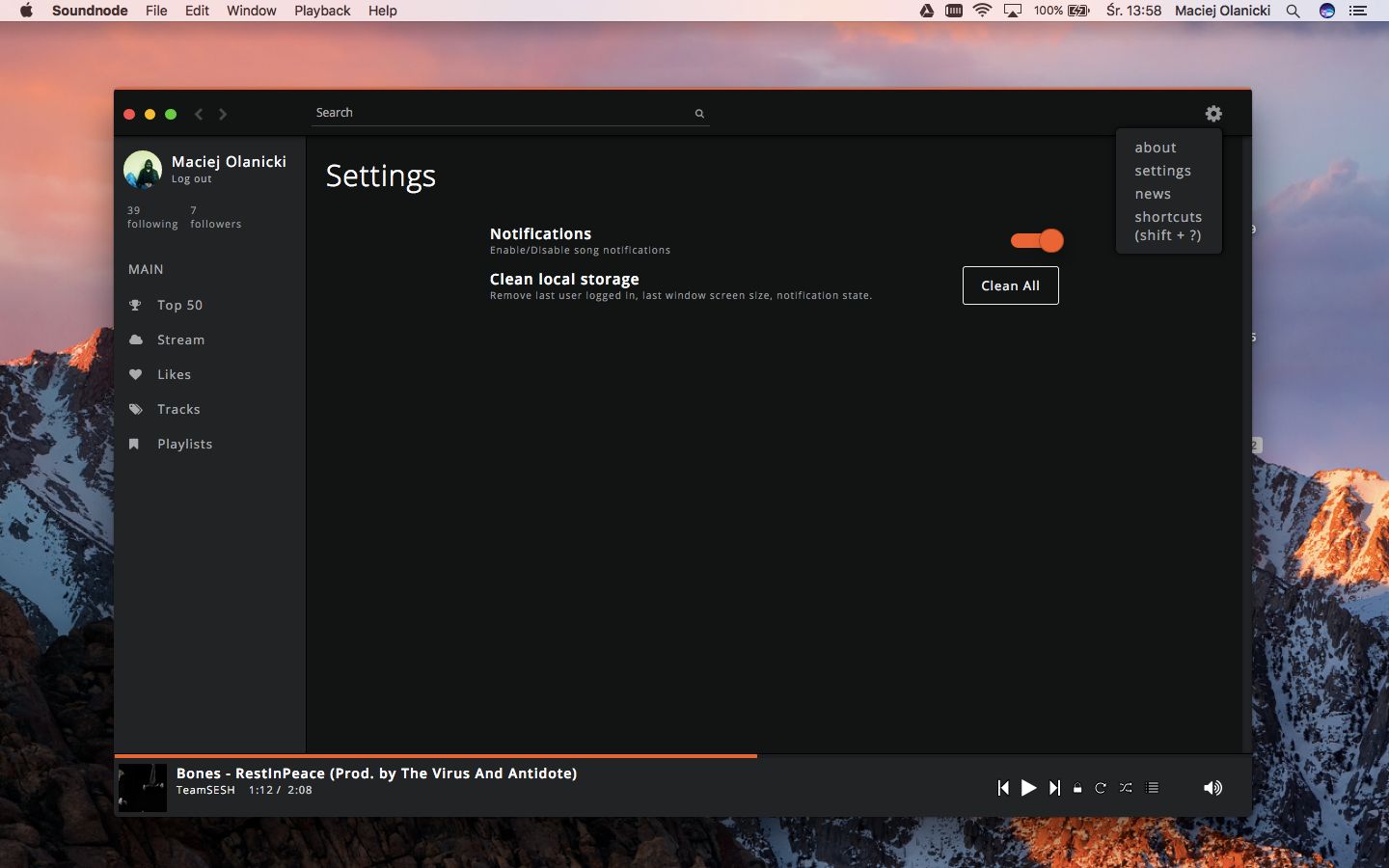The height and width of the screenshot is (868, 1389).
Task: Click the Log out link
Action: (x=191, y=178)
